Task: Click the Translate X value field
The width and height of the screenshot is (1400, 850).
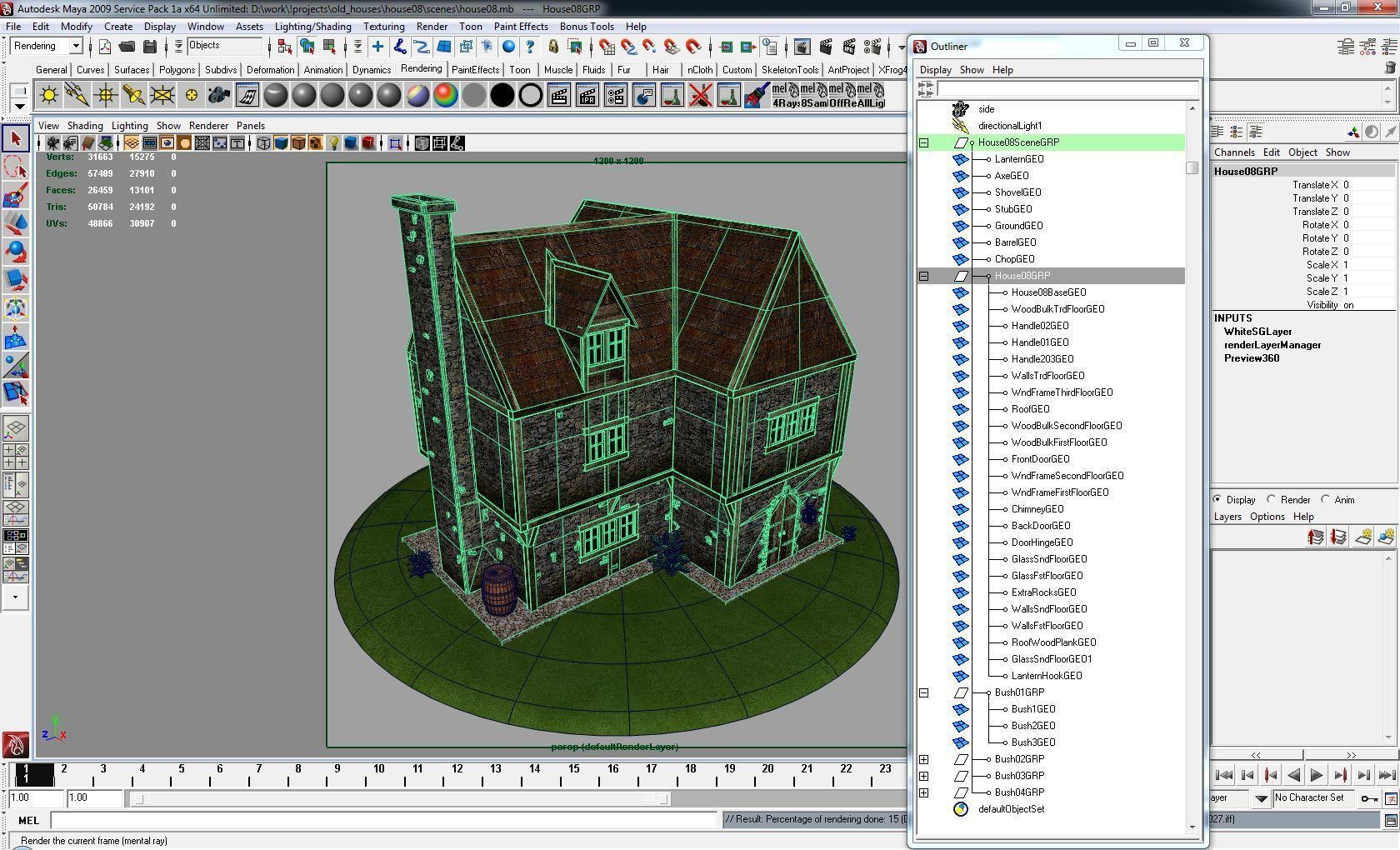Action: [1367, 185]
